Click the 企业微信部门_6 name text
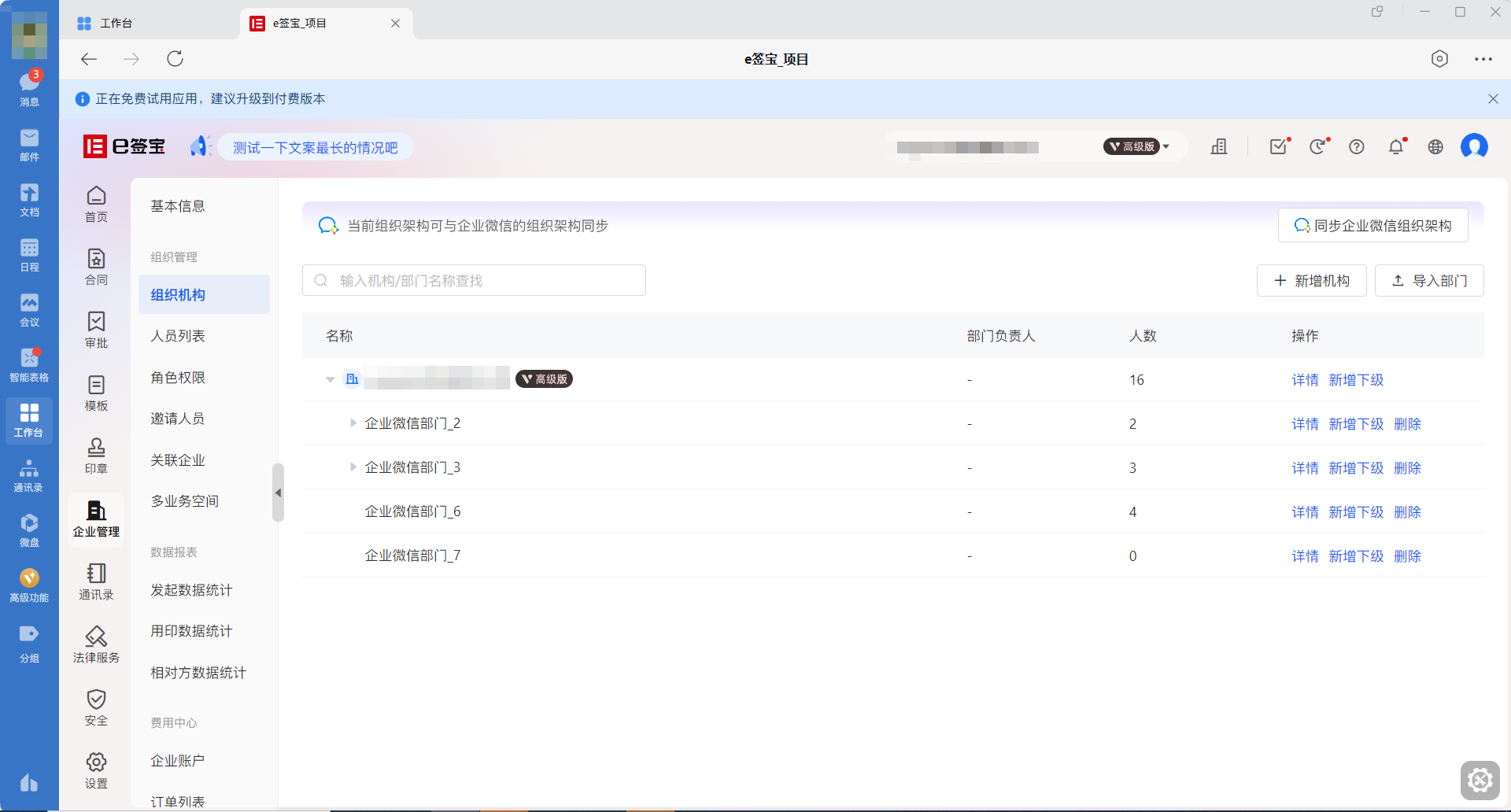The width and height of the screenshot is (1511, 812). [412, 511]
